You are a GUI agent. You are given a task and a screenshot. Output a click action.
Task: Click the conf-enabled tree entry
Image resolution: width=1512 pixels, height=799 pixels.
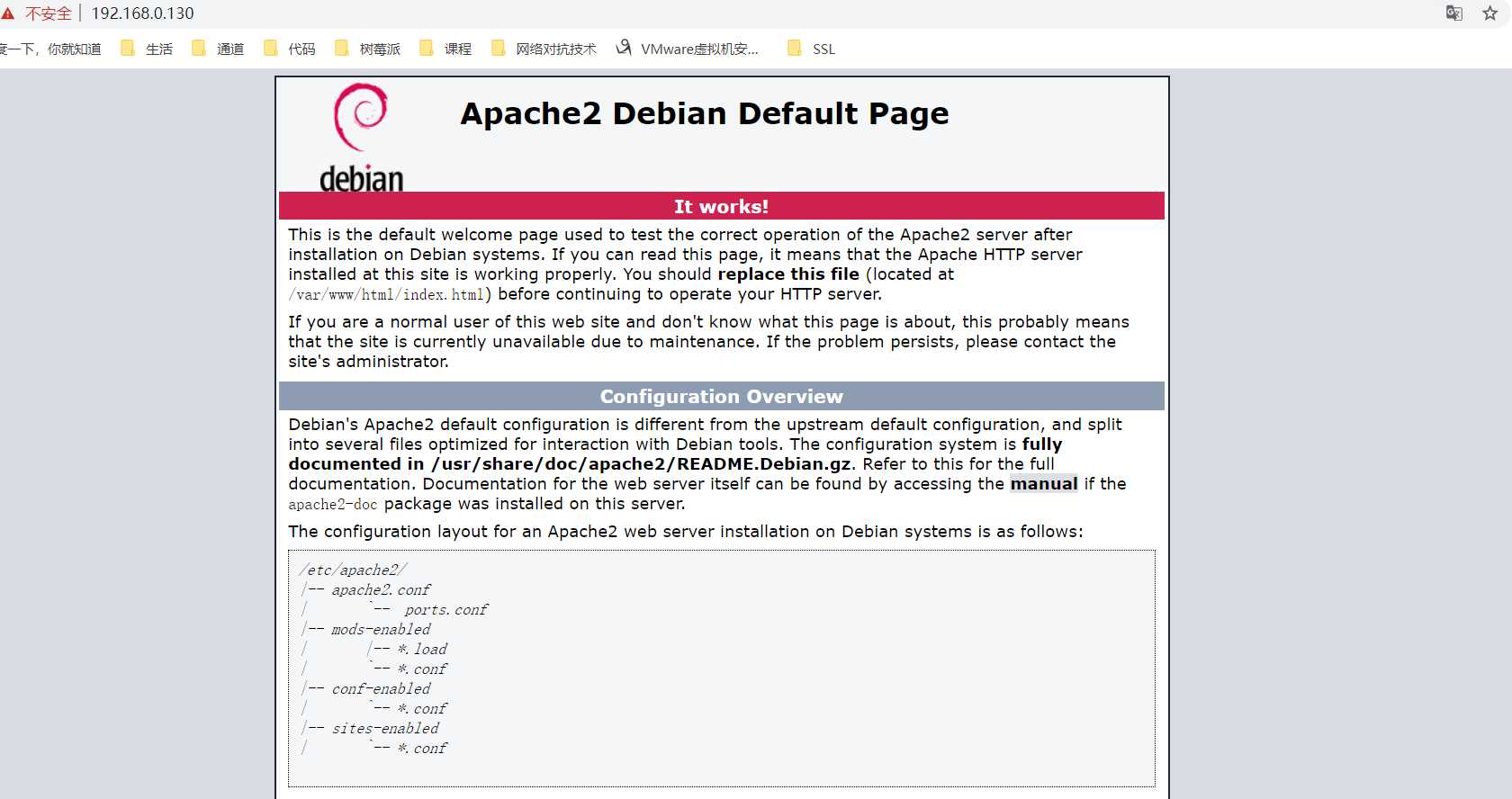pos(381,688)
